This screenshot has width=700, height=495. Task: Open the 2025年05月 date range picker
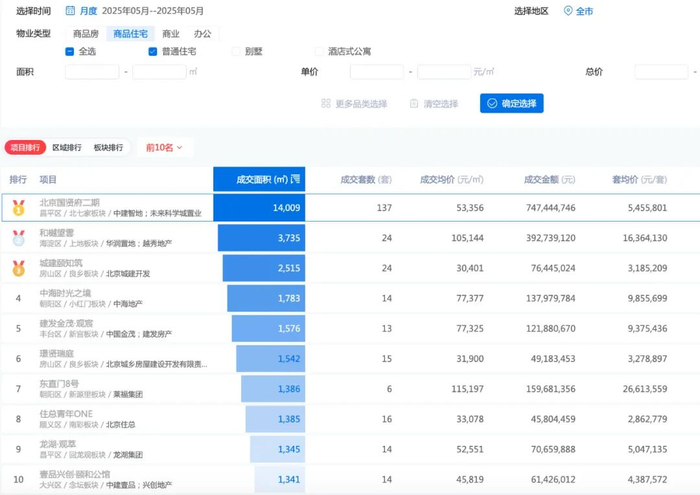(153, 11)
